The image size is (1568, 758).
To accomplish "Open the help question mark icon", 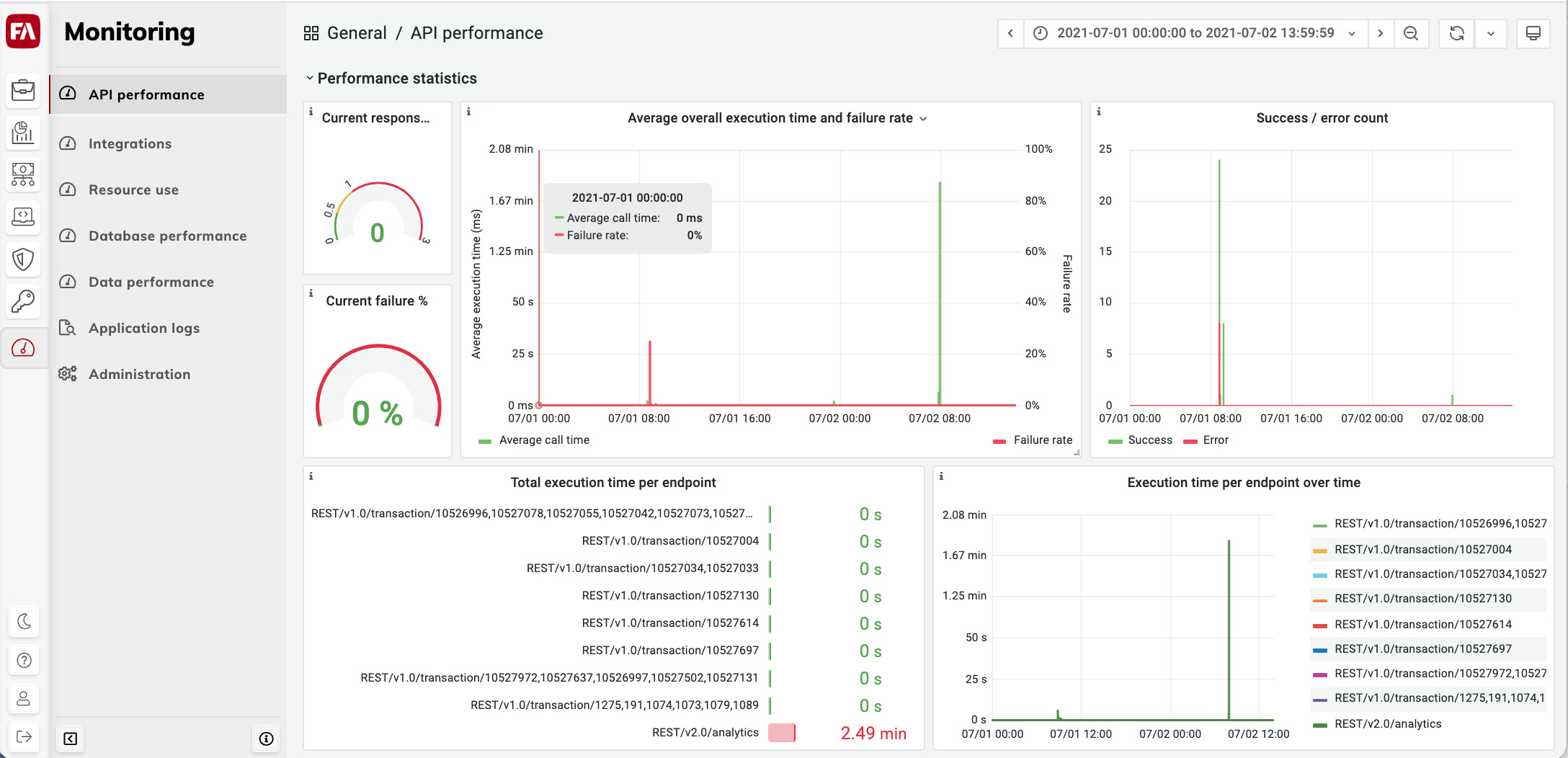I will [24, 660].
